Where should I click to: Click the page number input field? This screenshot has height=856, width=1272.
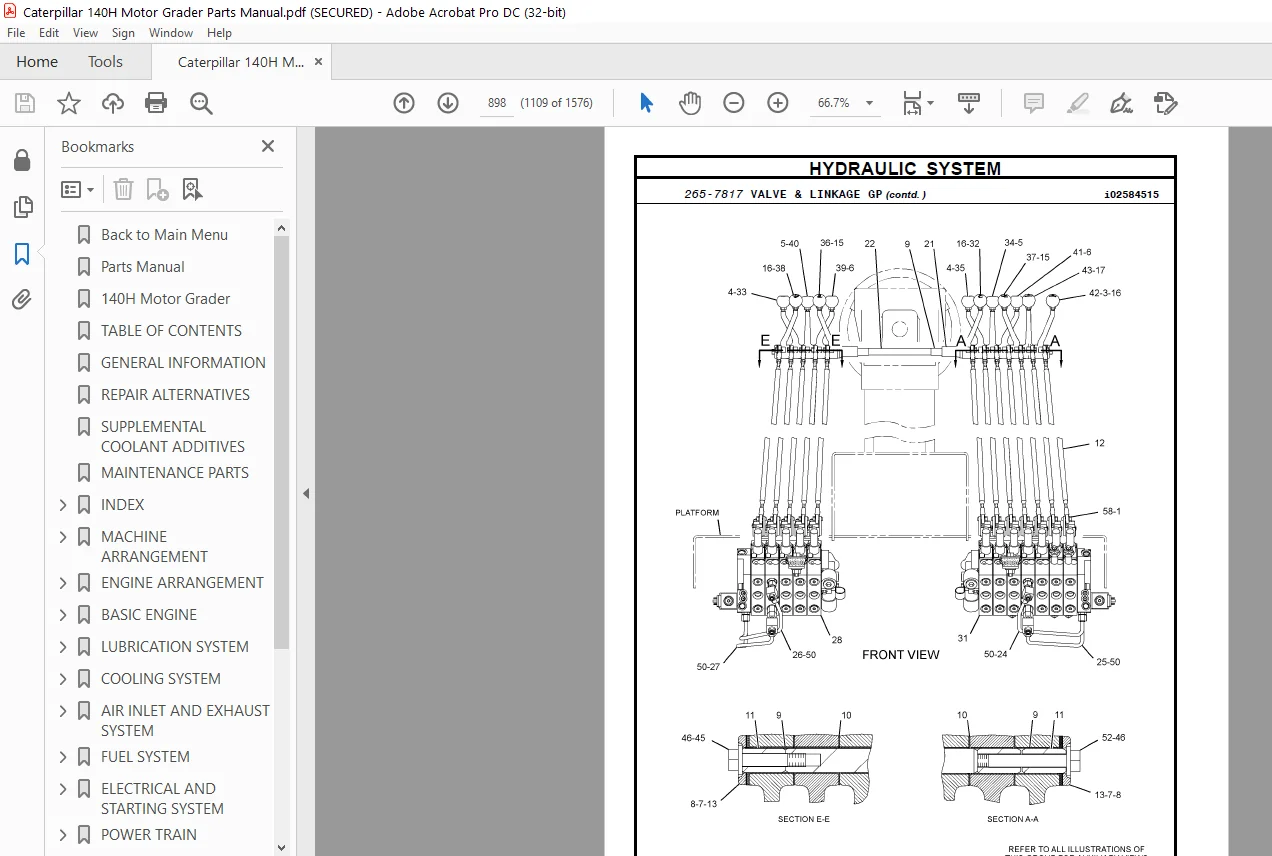(496, 103)
